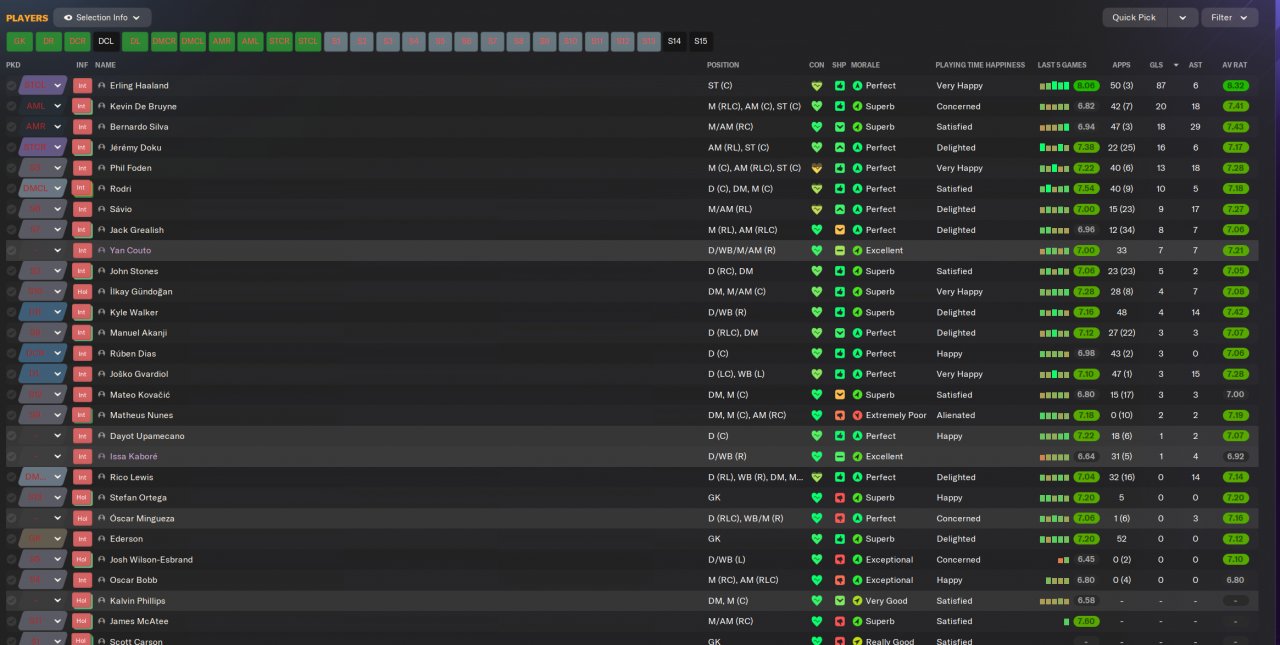Click the eye icon in Selection Info
The height and width of the screenshot is (645, 1280).
tap(68, 18)
